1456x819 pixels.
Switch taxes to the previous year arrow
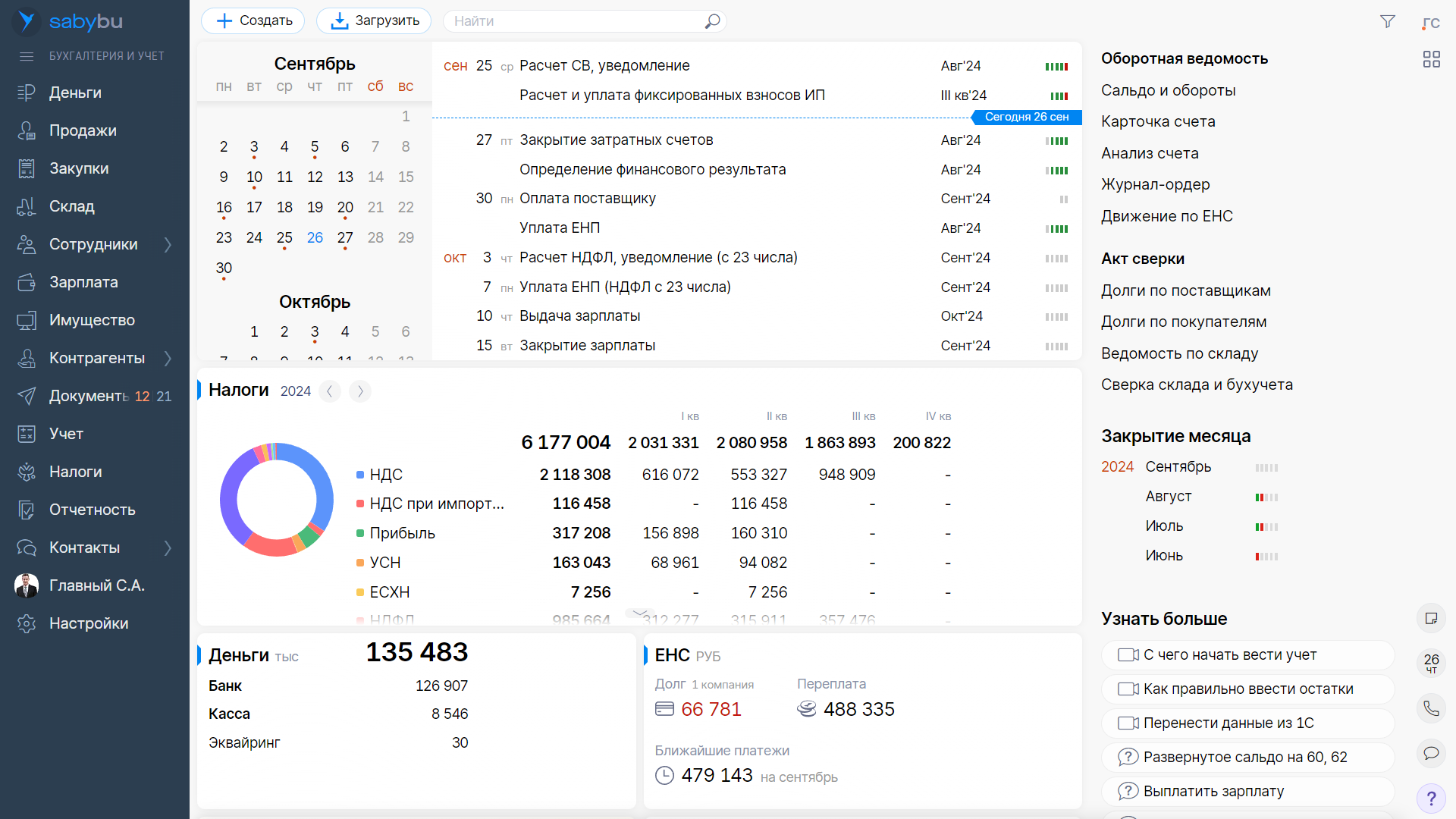pos(330,391)
